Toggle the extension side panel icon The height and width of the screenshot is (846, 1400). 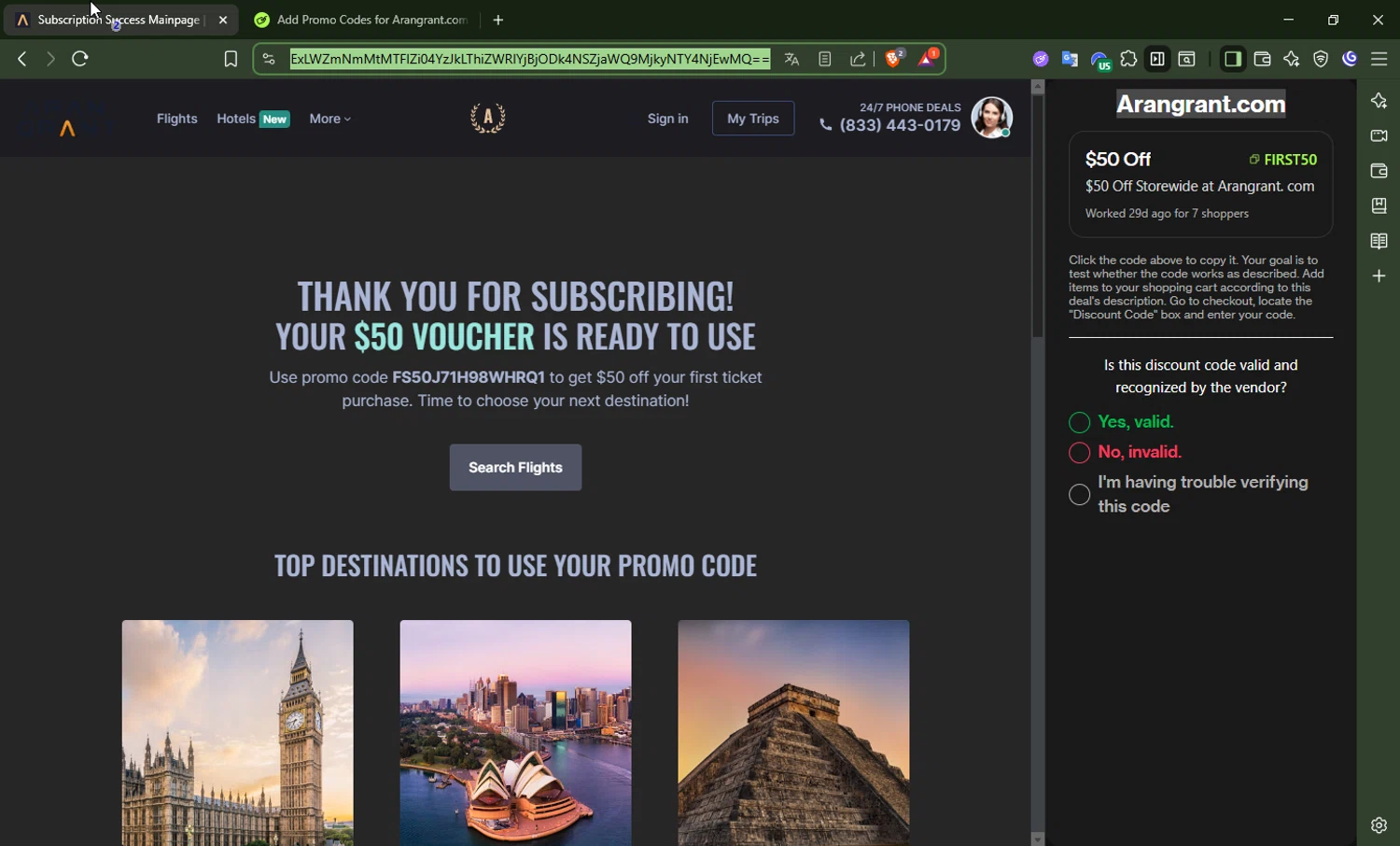pos(1157,59)
